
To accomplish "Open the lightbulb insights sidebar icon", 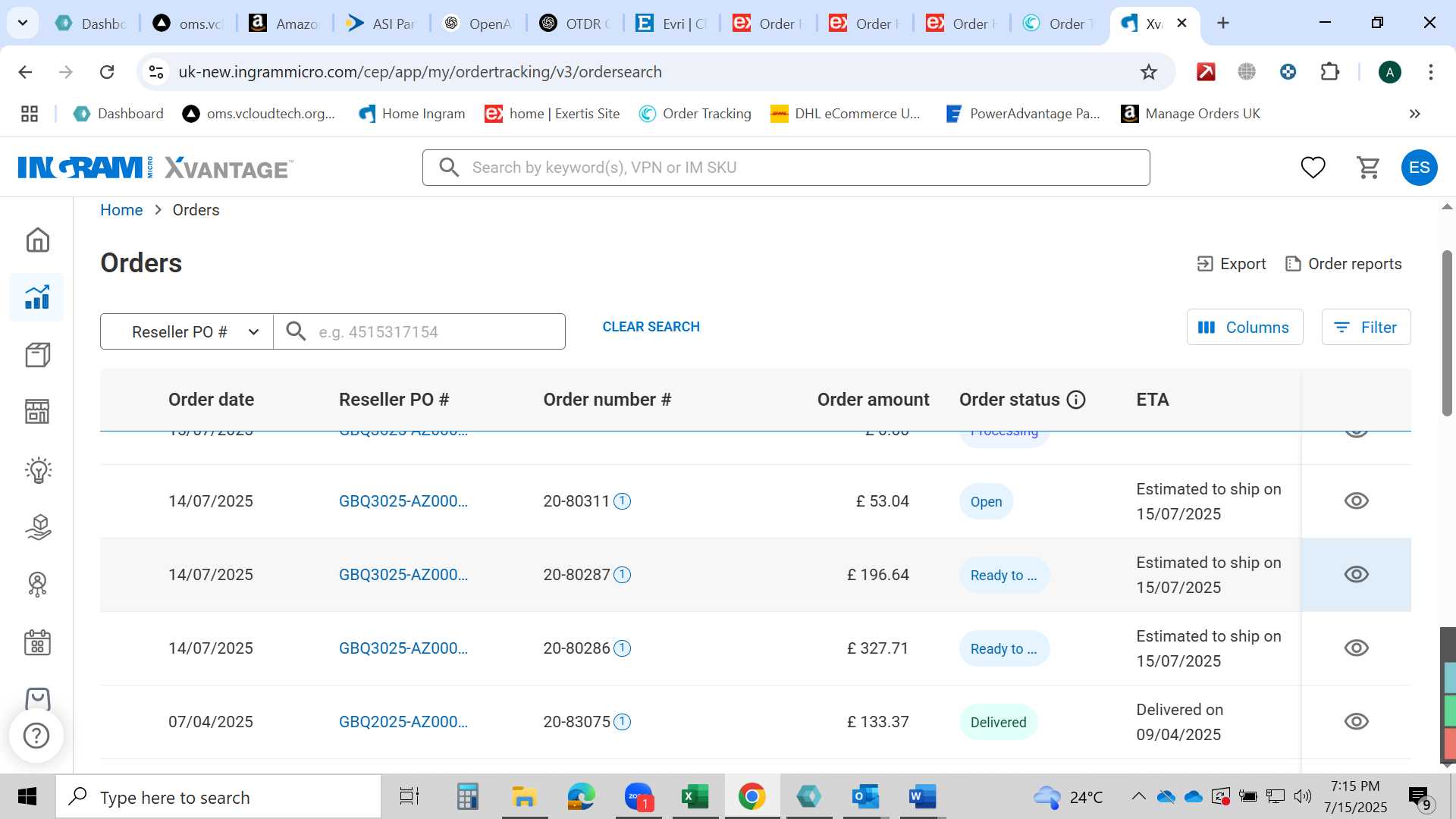I will click(37, 470).
